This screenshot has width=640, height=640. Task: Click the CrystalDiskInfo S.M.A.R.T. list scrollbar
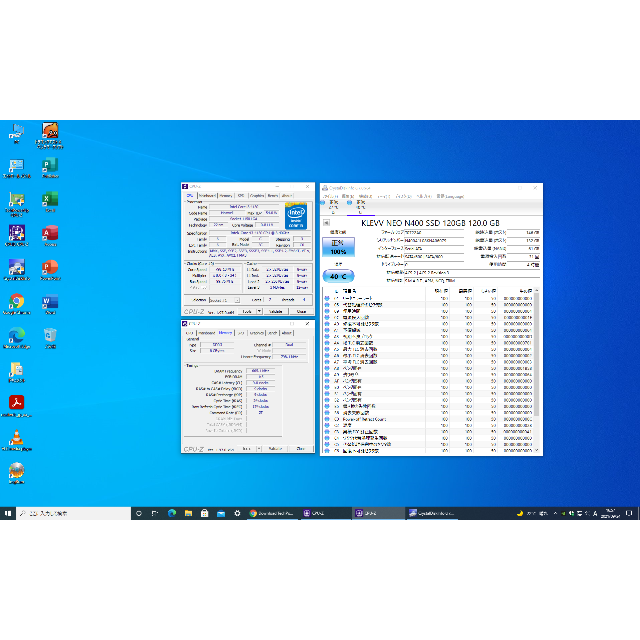[x=537, y=370]
